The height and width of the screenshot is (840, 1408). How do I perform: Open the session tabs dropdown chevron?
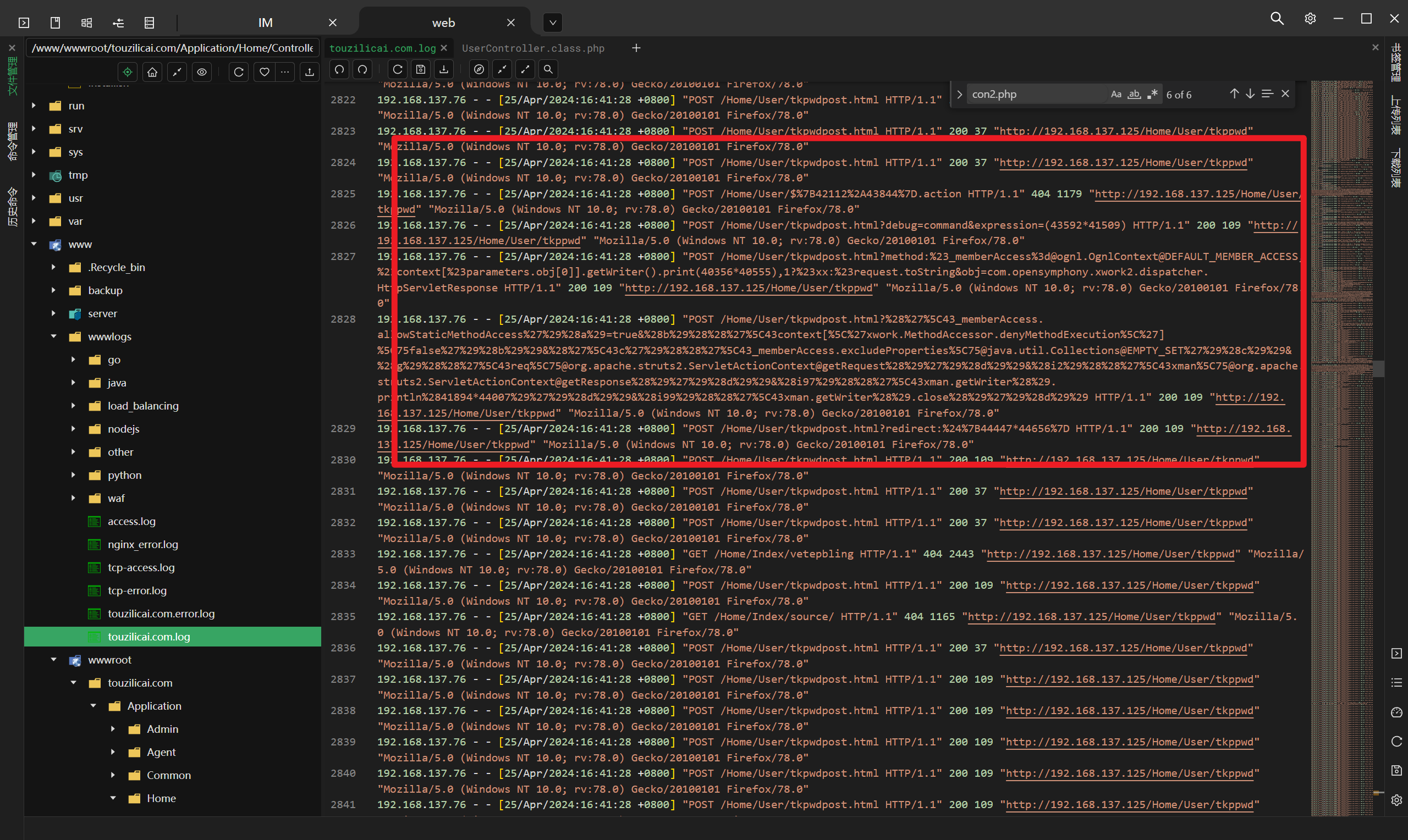tap(553, 23)
